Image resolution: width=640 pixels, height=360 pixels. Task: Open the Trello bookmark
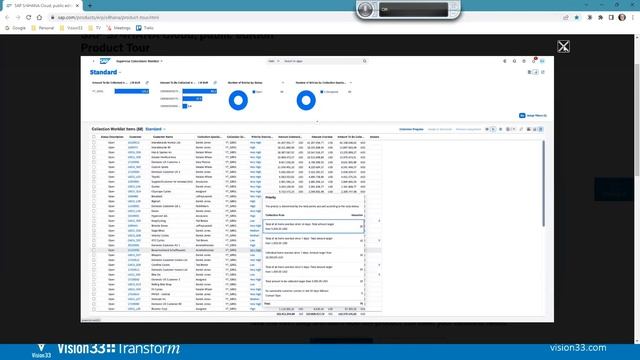pyautogui.click(x=145, y=28)
